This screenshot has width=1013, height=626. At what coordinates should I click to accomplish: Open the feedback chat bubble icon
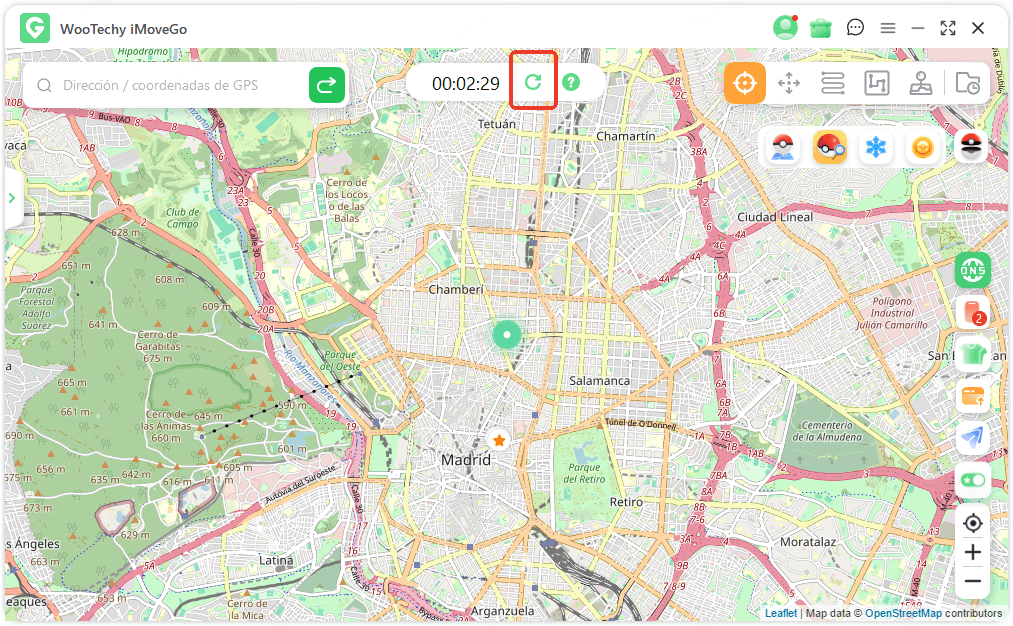855,28
